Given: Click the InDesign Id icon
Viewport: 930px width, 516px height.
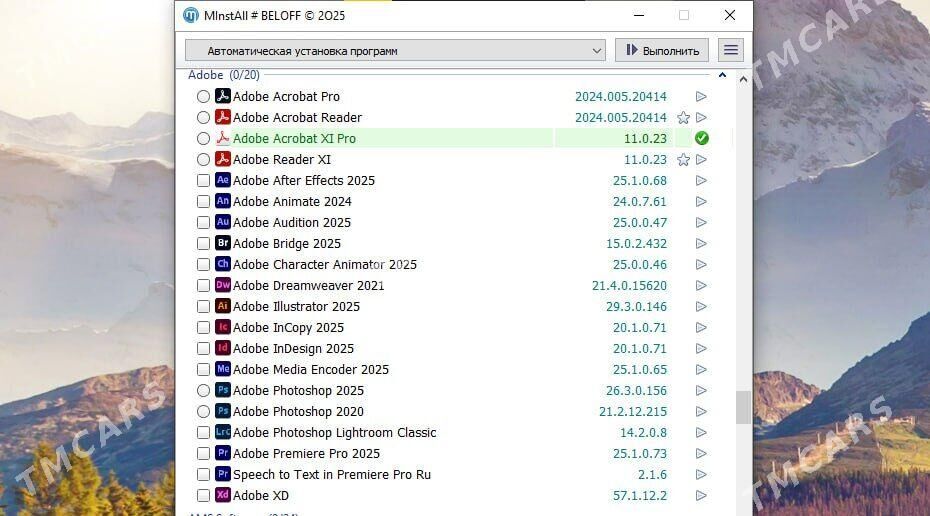Looking at the screenshot, I should coord(222,348).
